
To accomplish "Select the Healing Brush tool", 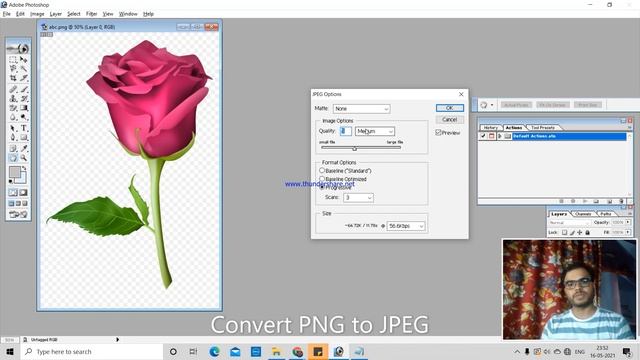I will coord(13,89).
